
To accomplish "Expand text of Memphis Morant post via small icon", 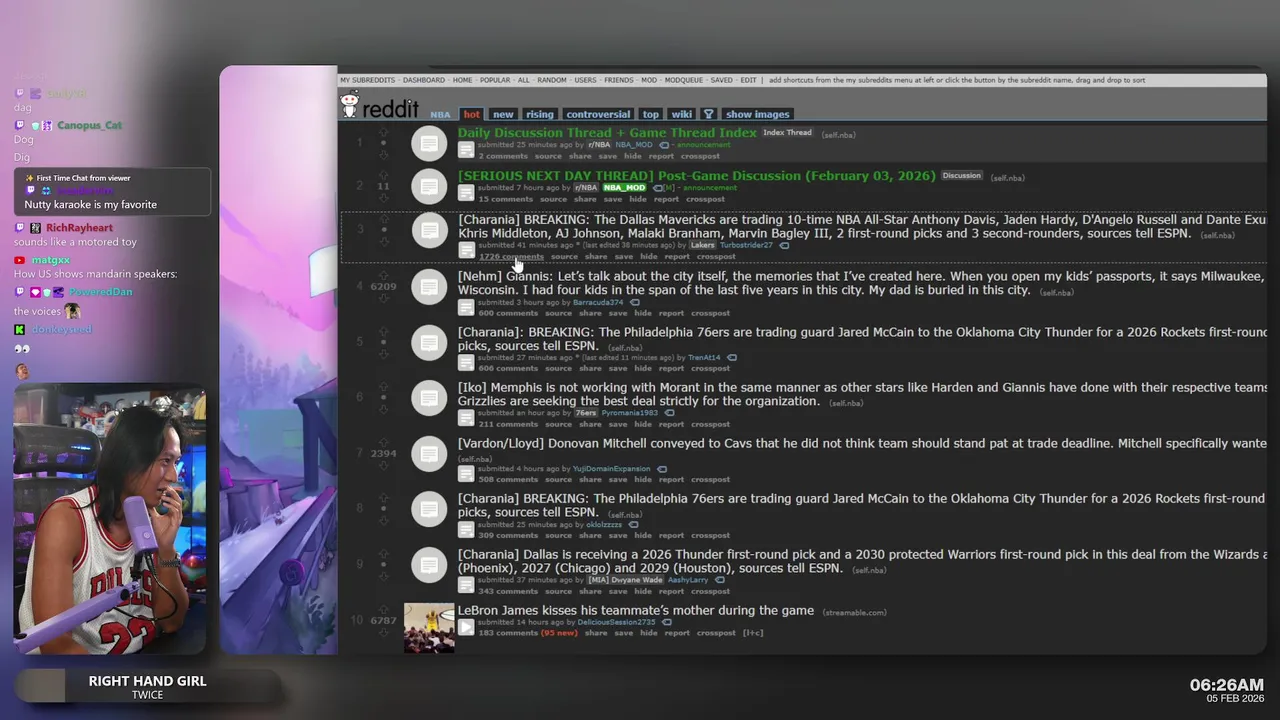I will [466, 418].
